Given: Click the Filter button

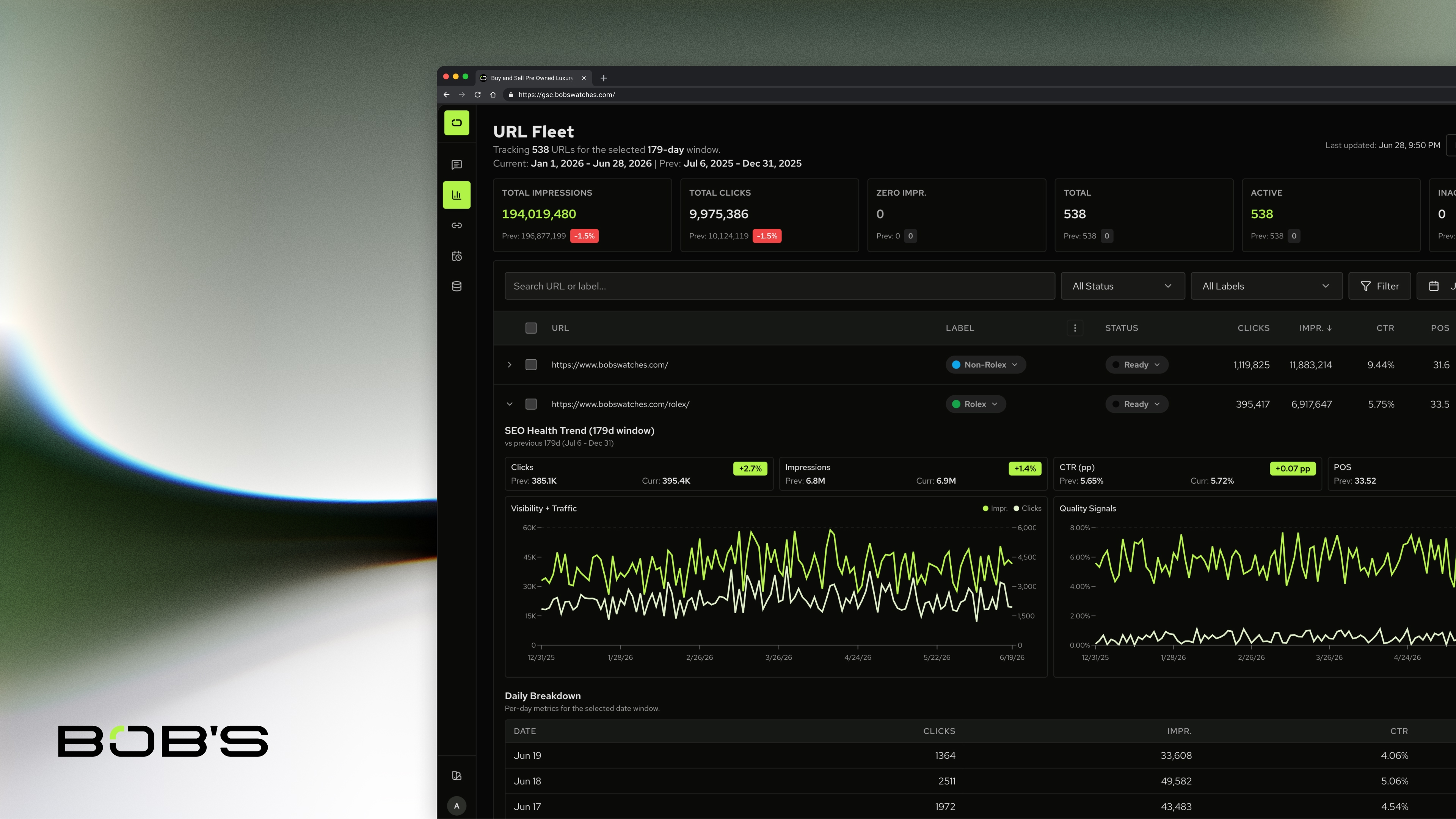Looking at the screenshot, I should pyautogui.click(x=1380, y=287).
